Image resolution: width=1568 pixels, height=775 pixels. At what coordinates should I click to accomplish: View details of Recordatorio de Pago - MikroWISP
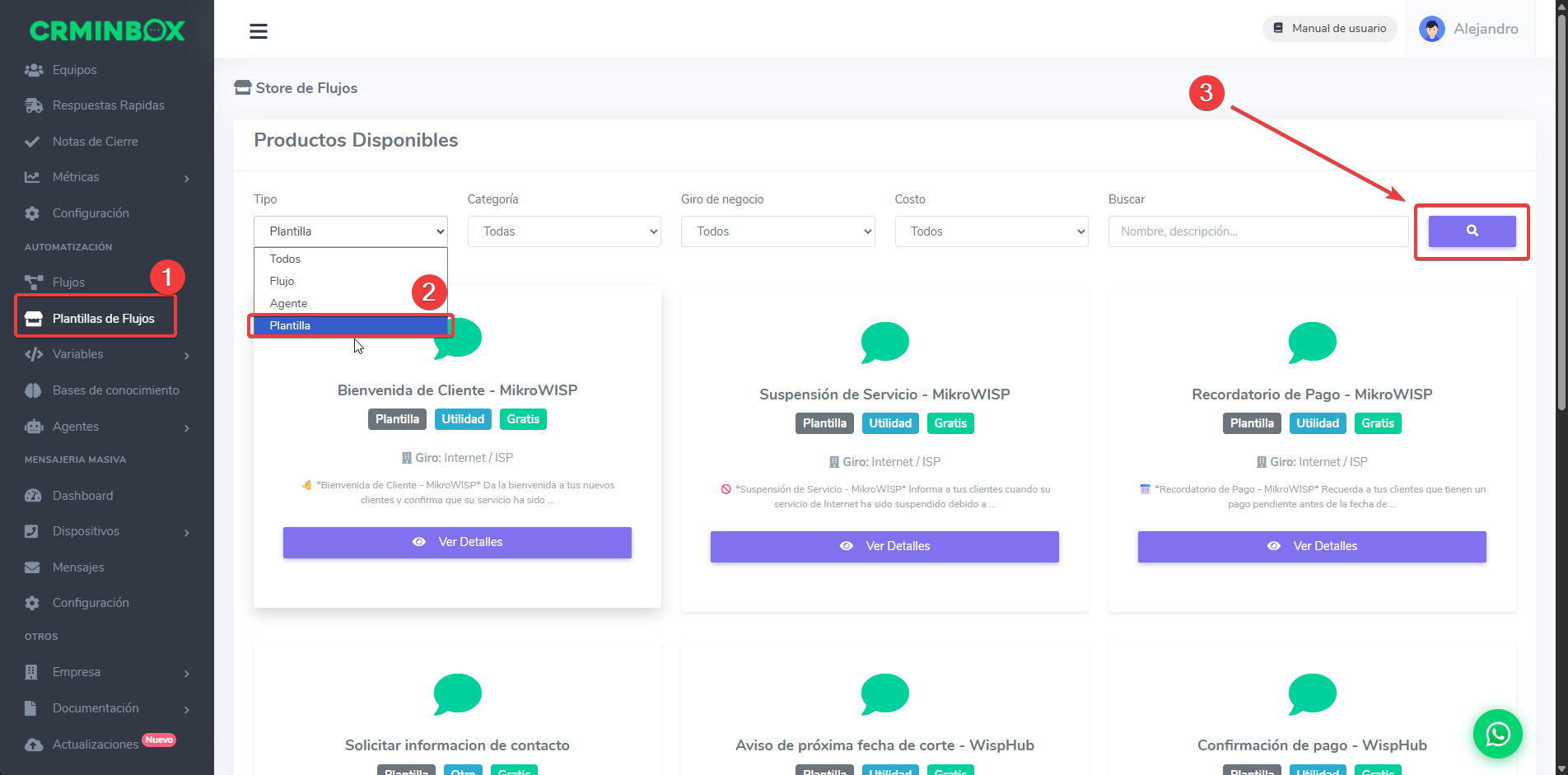click(1312, 546)
